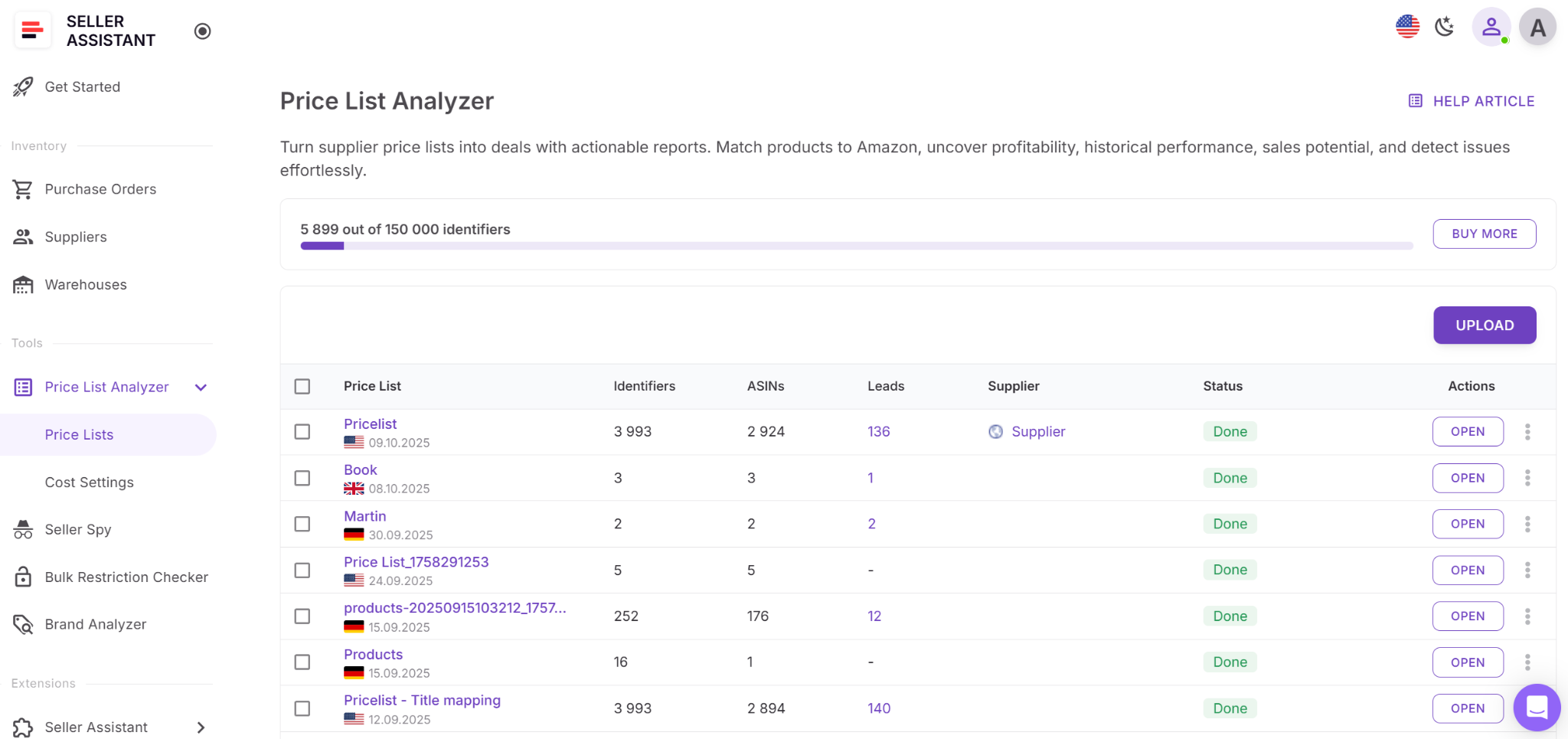Check the select-all checkbox in table header
Viewport: 1568px width, 739px height.
pyautogui.click(x=302, y=387)
